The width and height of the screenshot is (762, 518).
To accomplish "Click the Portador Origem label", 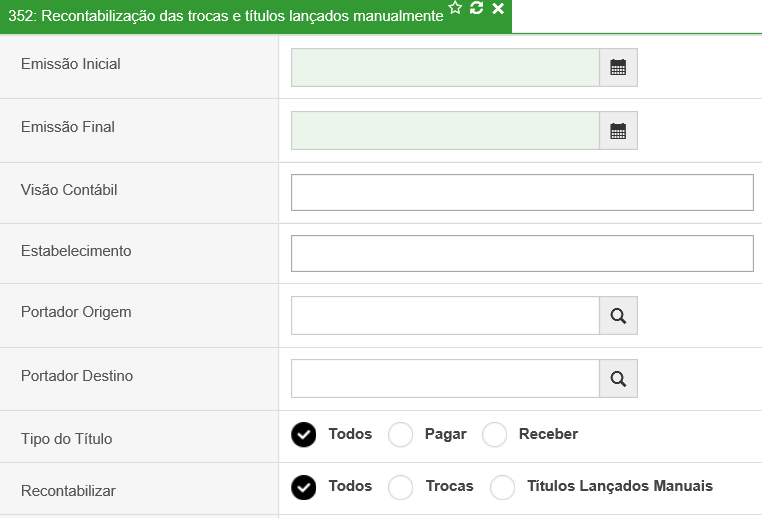I will [x=76, y=312].
